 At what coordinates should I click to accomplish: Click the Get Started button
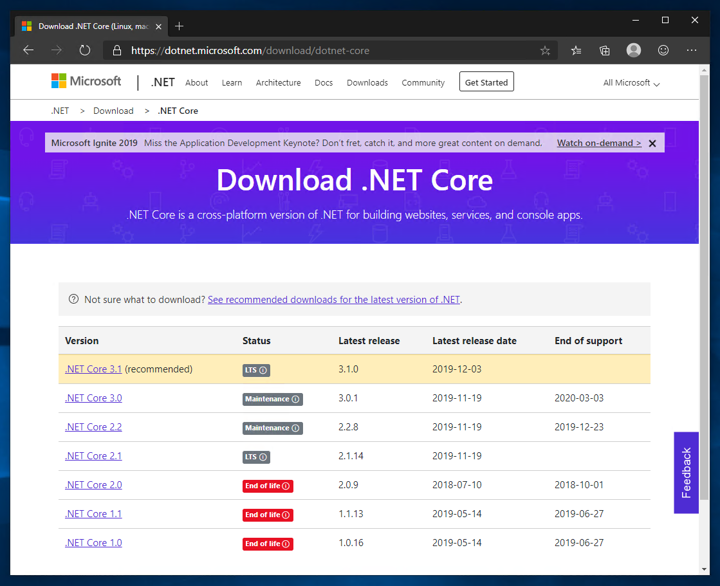(486, 82)
